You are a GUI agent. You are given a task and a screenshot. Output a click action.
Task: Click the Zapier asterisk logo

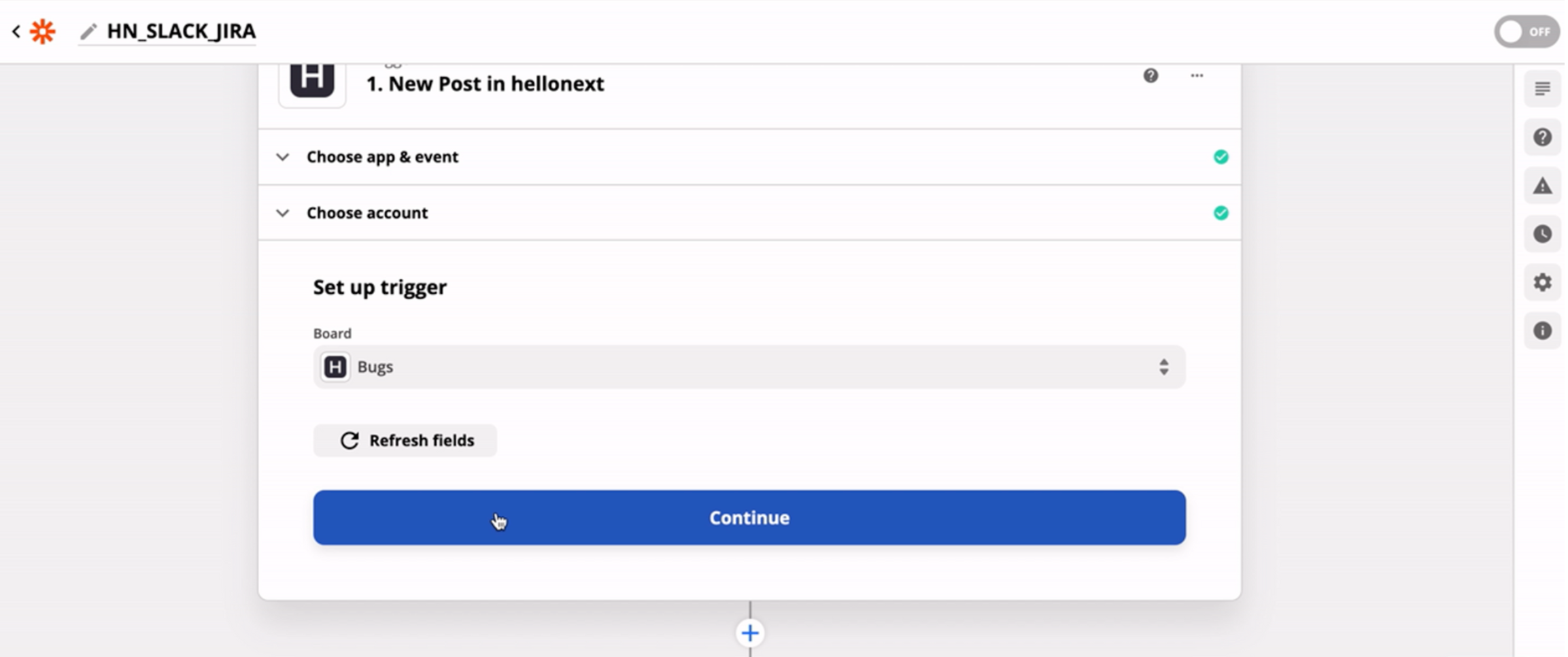click(42, 31)
